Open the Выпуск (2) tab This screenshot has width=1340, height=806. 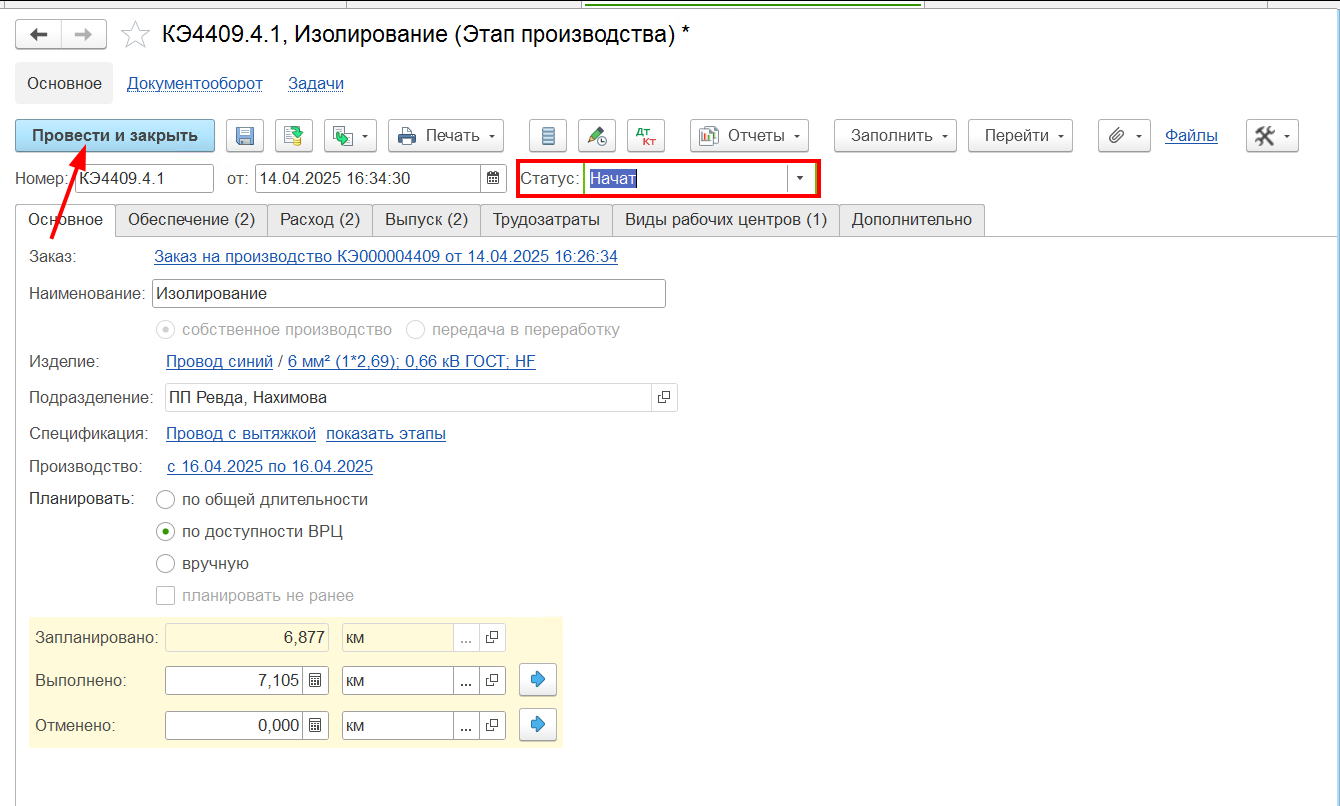(426, 220)
